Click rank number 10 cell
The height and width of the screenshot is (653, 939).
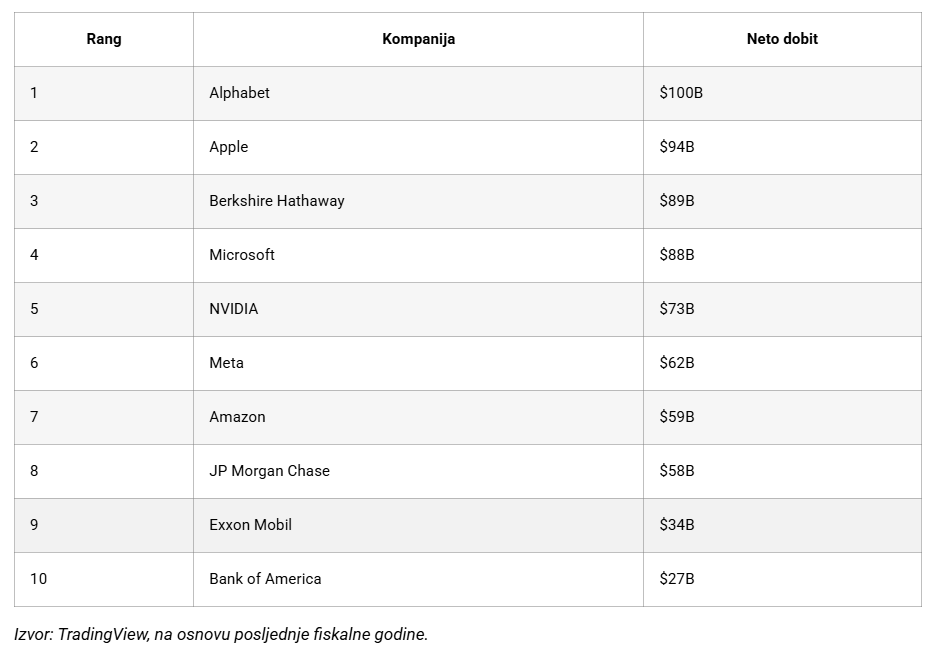coord(39,579)
